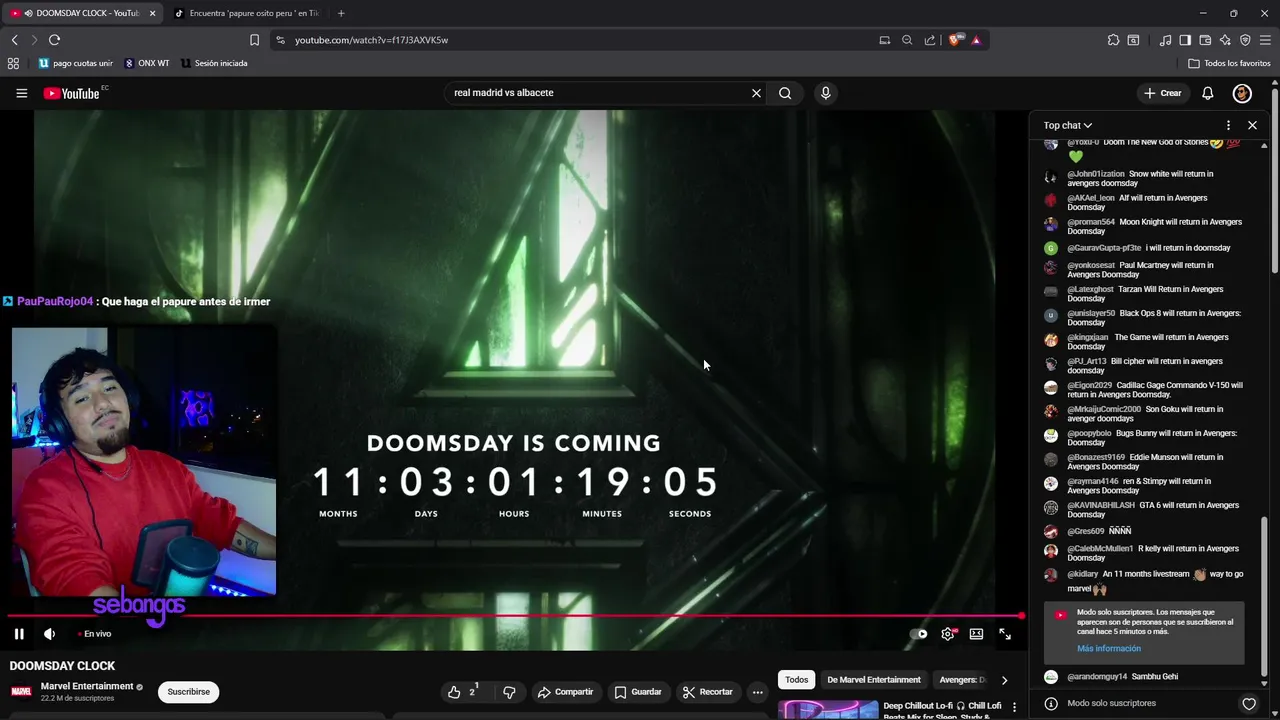The width and height of the screenshot is (1280, 720).
Task: Open account avatar menu
Action: 1242,93
